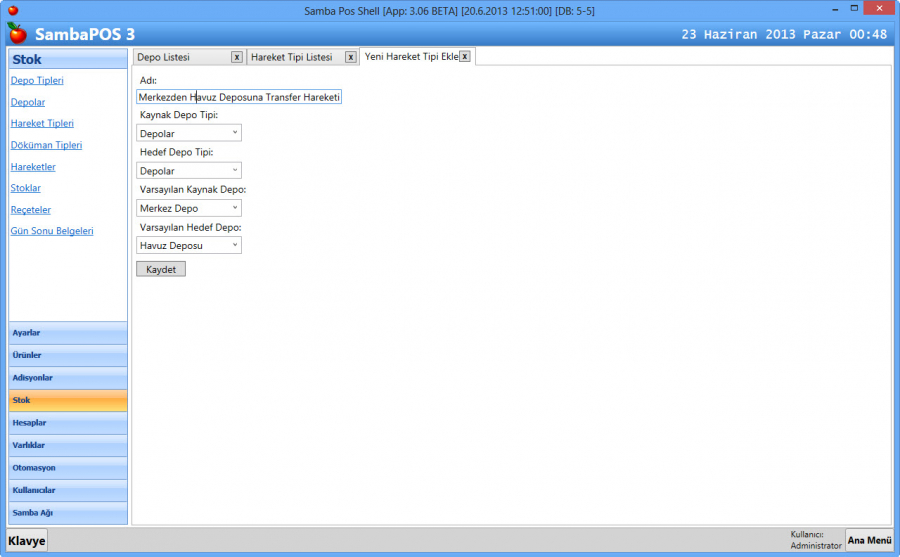Open the Reçeteler link
Viewport: 900px width, 557px height.
pyautogui.click(x=30, y=210)
